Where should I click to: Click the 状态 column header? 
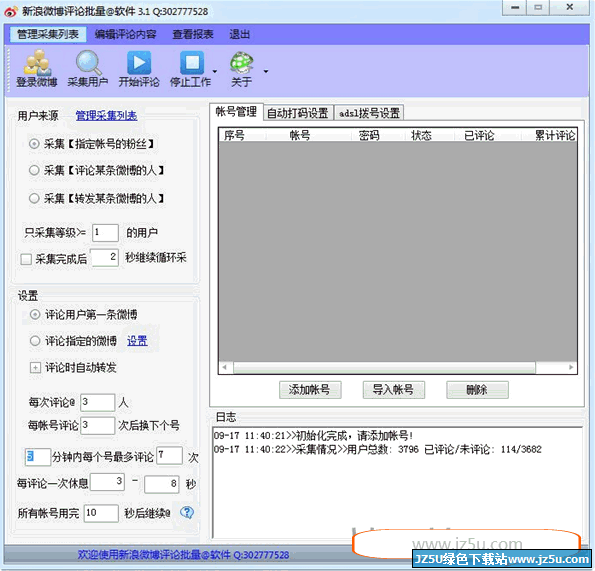coord(421,135)
